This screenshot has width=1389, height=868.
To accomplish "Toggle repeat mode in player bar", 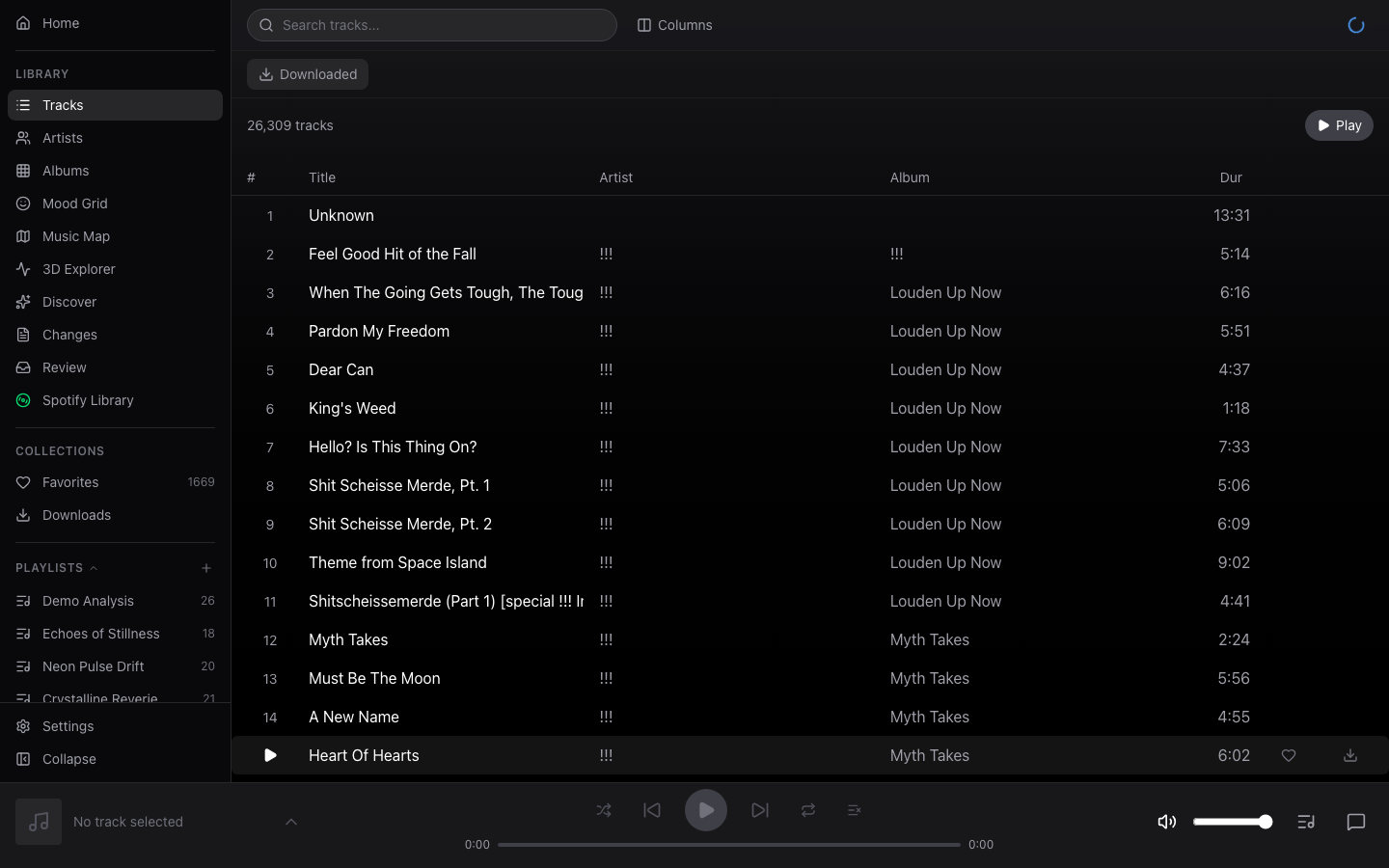I will click(x=808, y=810).
